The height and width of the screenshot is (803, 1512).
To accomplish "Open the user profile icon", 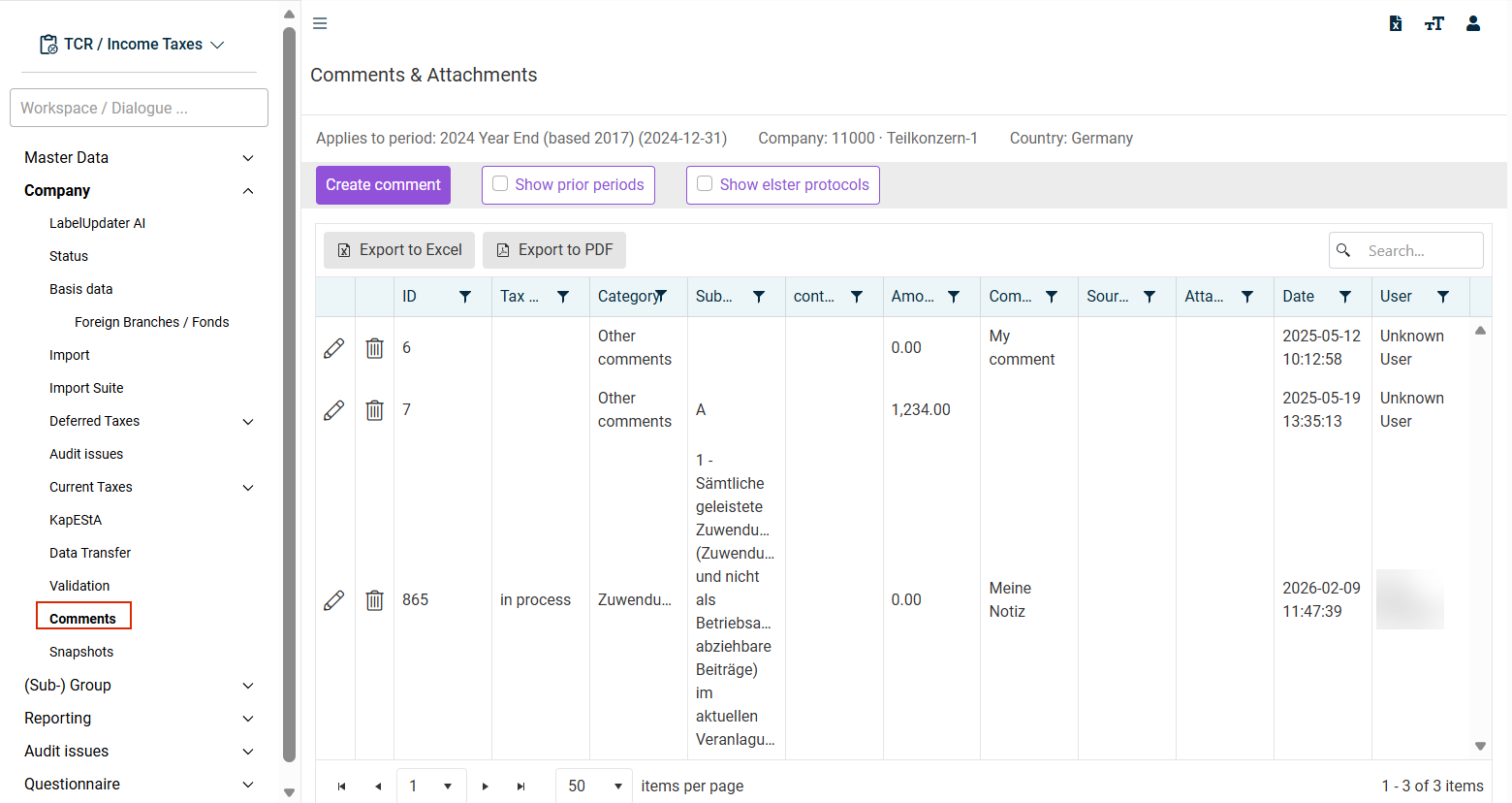I will tap(1473, 23).
